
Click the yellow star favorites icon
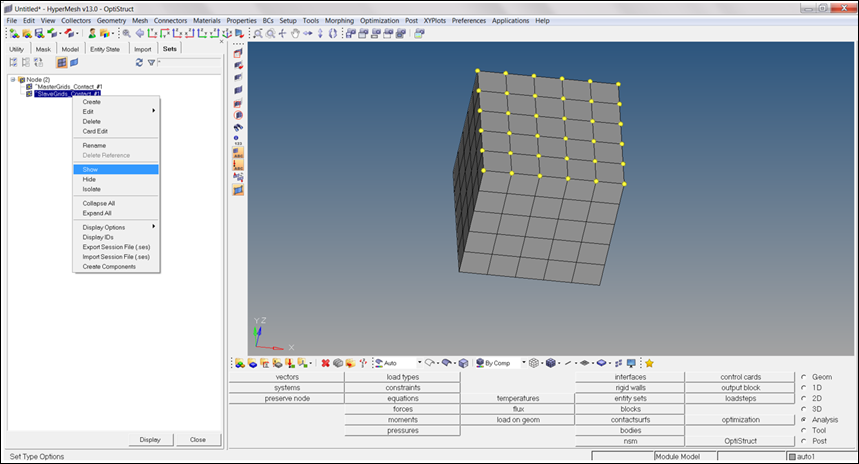pyautogui.click(x=649, y=363)
